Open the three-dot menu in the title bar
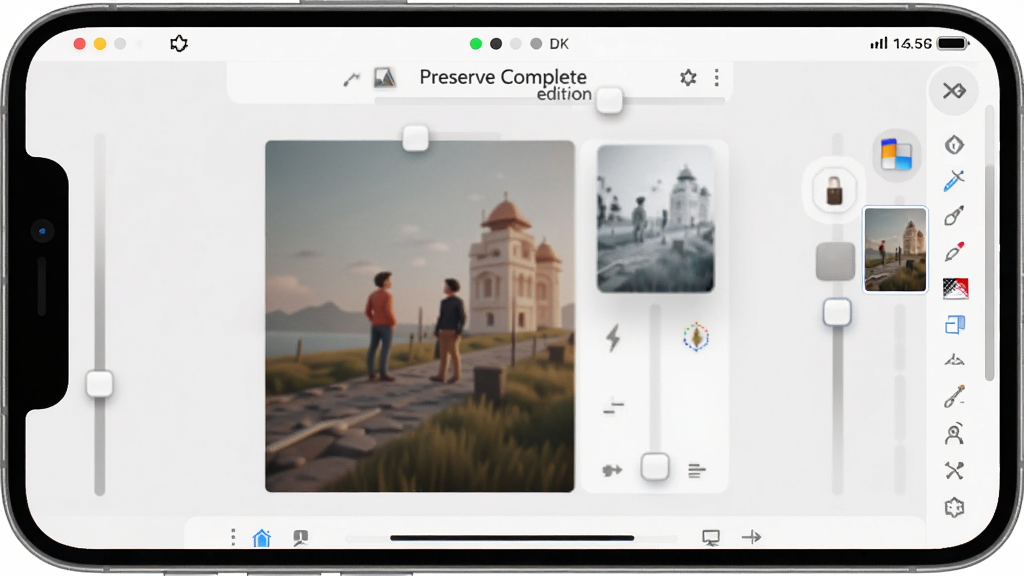 tap(716, 78)
